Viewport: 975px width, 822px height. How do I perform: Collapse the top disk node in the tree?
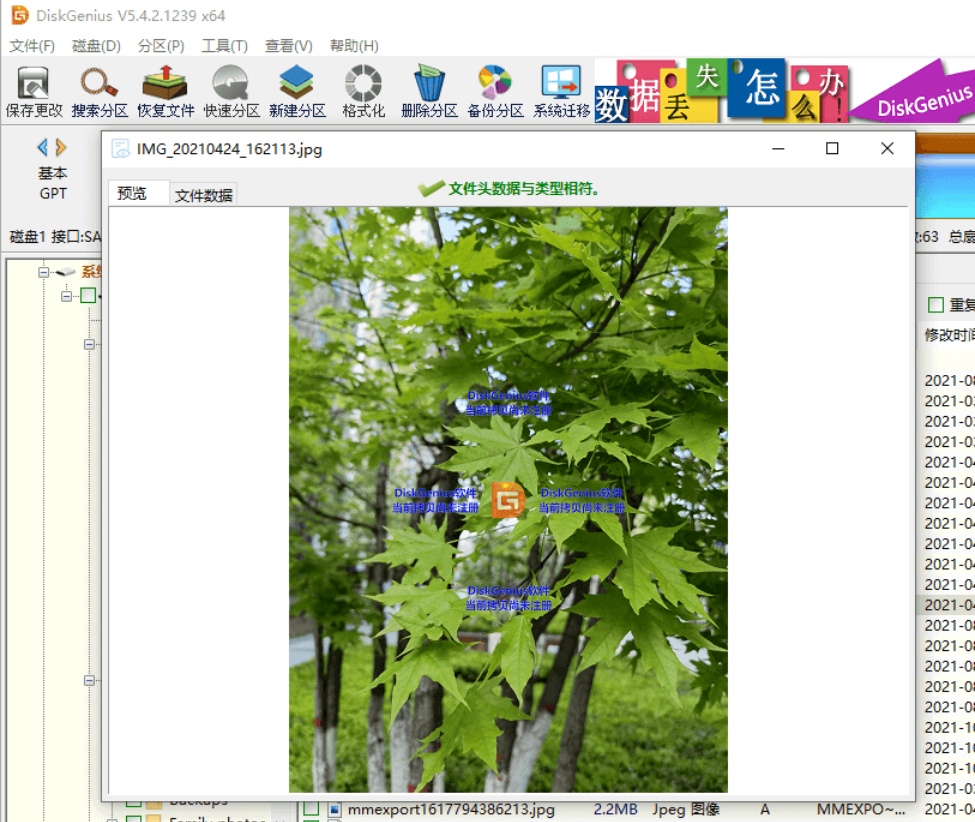(x=44, y=272)
